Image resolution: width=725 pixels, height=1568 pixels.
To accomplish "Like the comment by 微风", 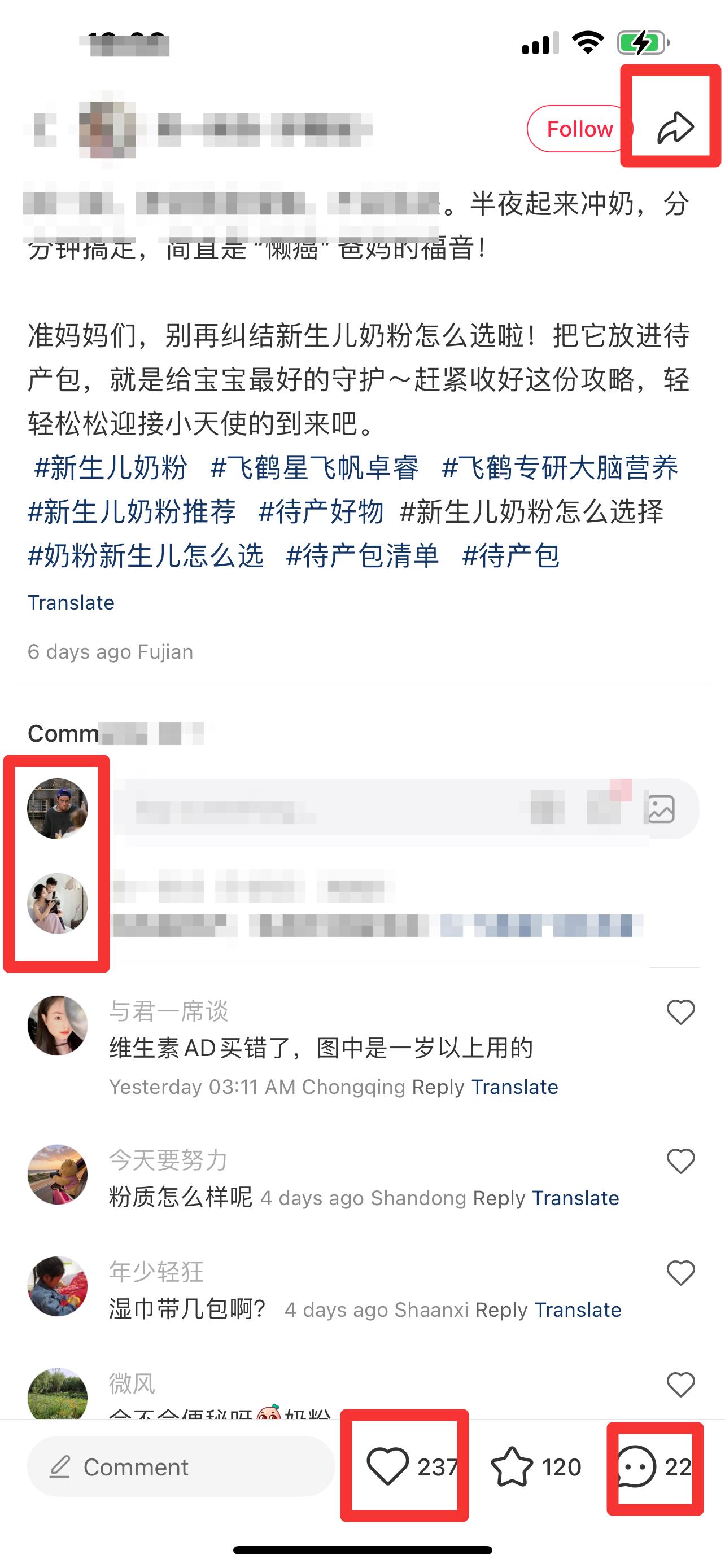I will 680,1385.
